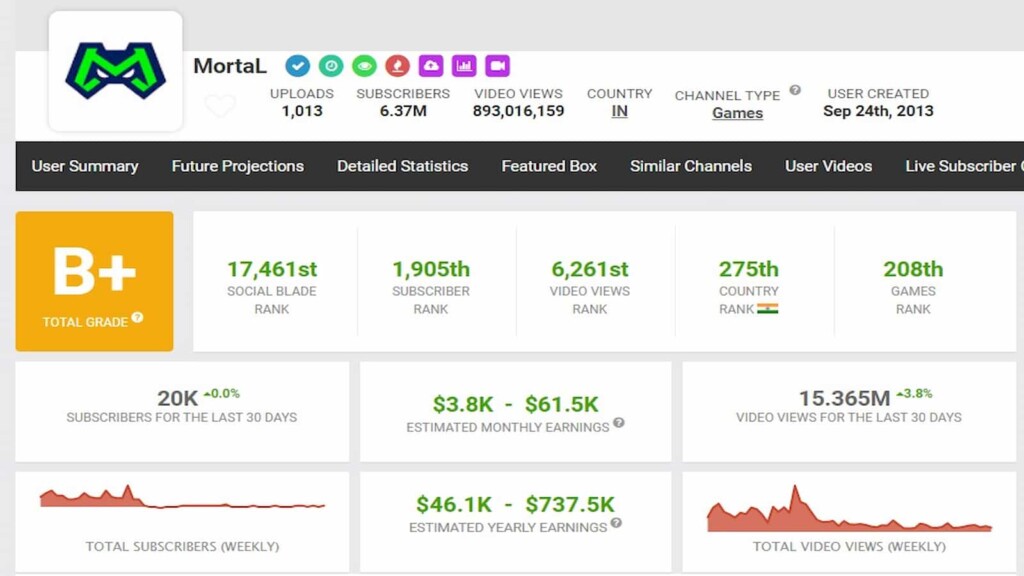Screen dimensions: 1024x576
Task: Open the Live Subscriber Count tab
Action: pos(964,166)
